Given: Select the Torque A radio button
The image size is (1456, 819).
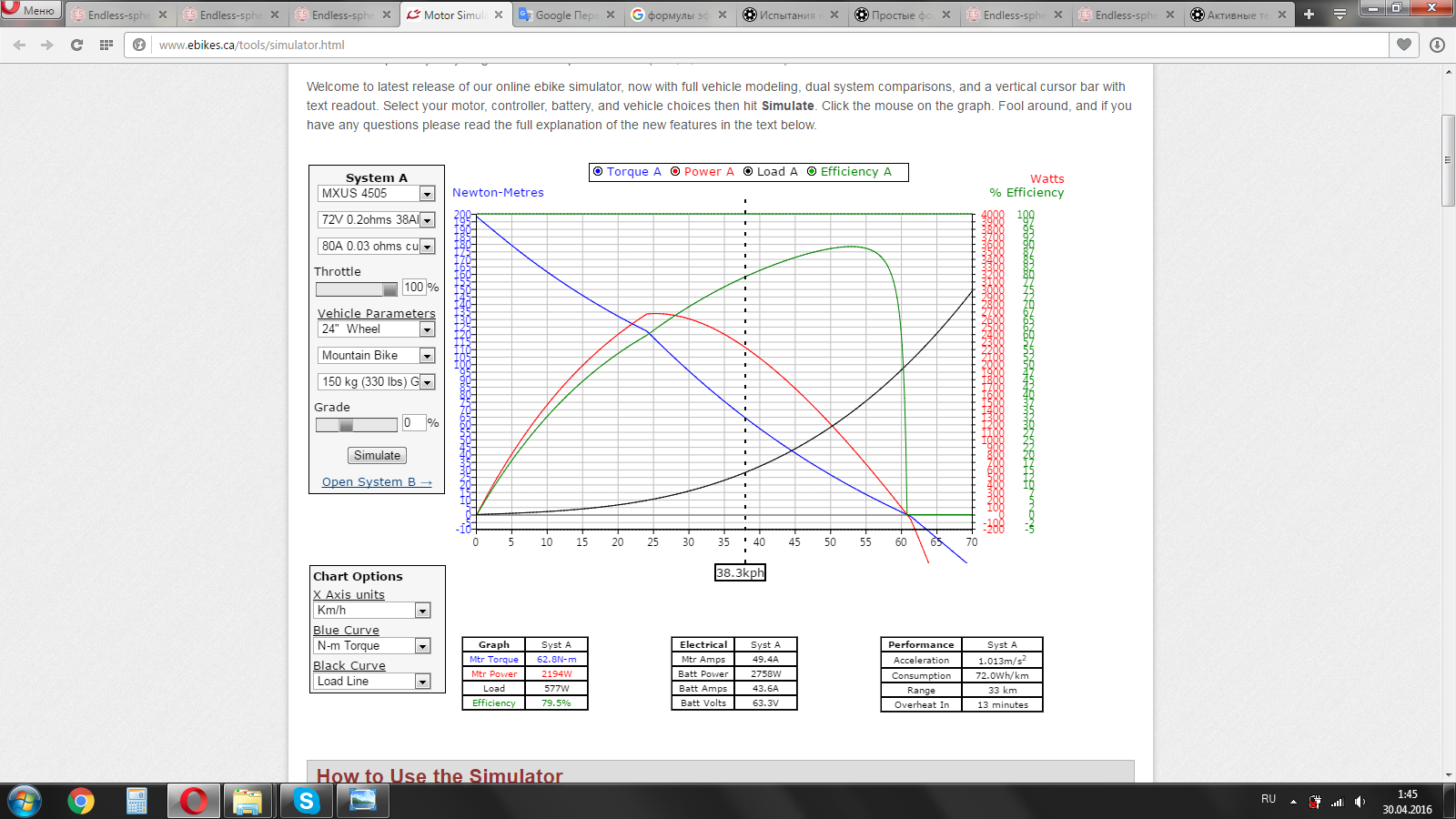Looking at the screenshot, I should pyautogui.click(x=598, y=171).
